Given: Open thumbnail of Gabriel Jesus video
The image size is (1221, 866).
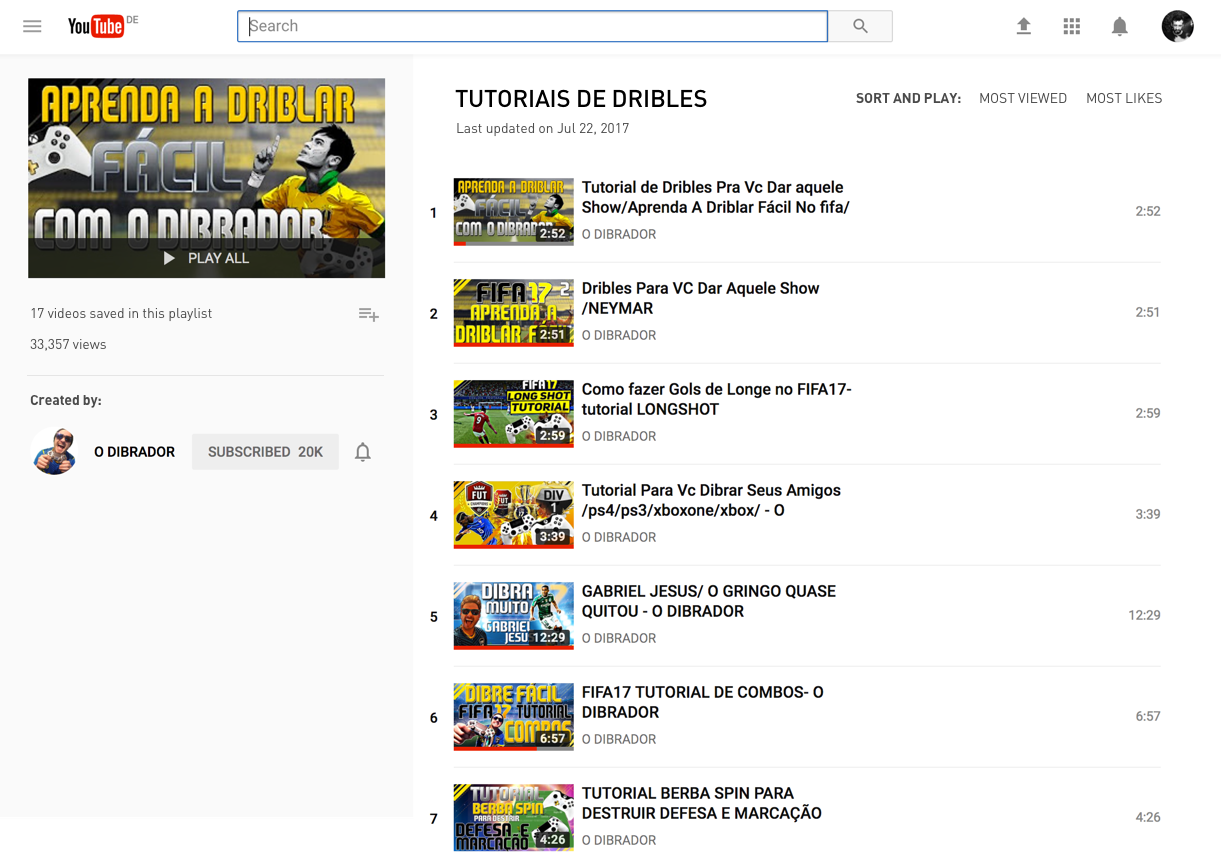Looking at the screenshot, I should click(514, 616).
